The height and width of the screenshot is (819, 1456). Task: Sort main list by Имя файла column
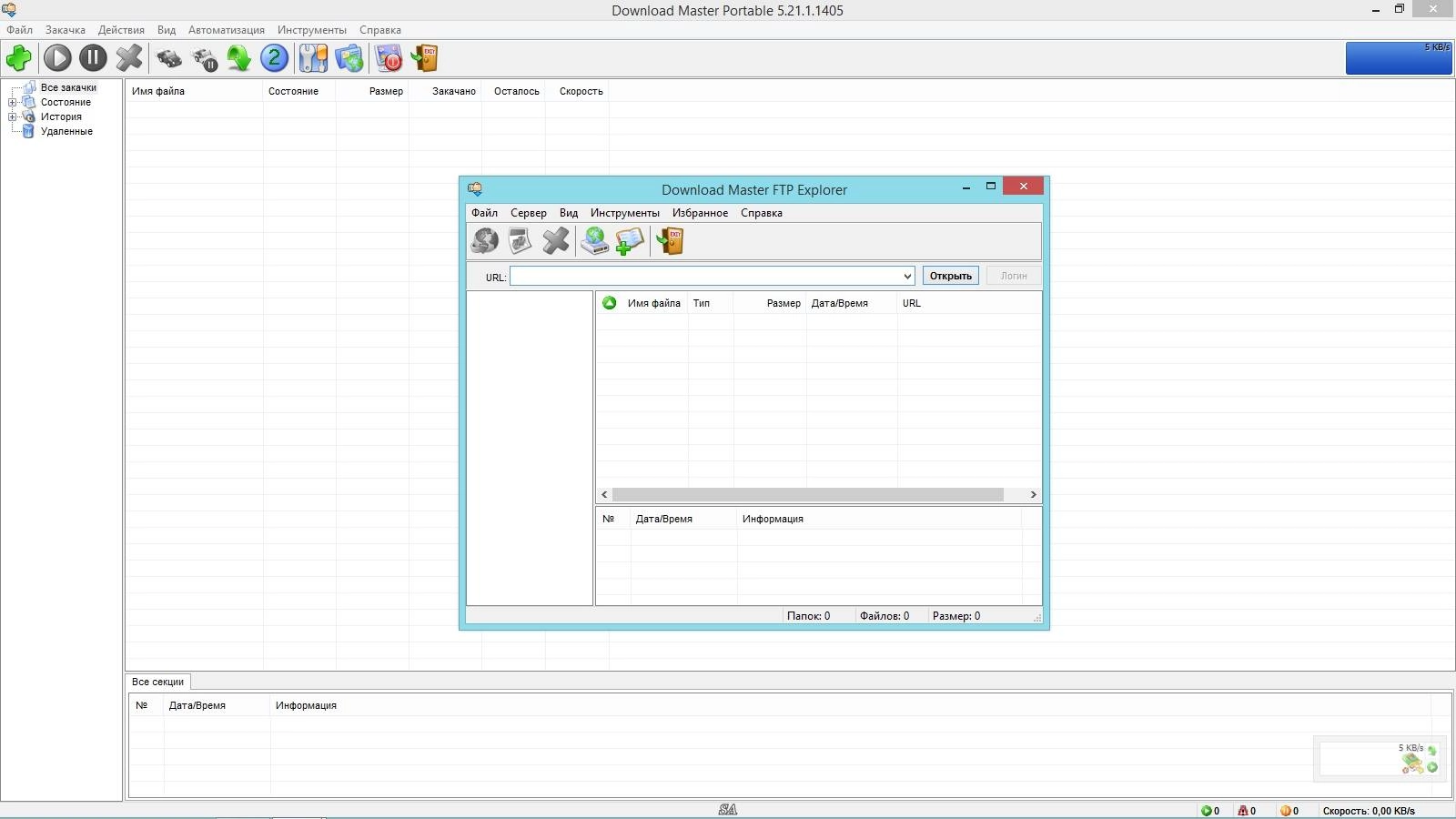(x=195, y=91)
